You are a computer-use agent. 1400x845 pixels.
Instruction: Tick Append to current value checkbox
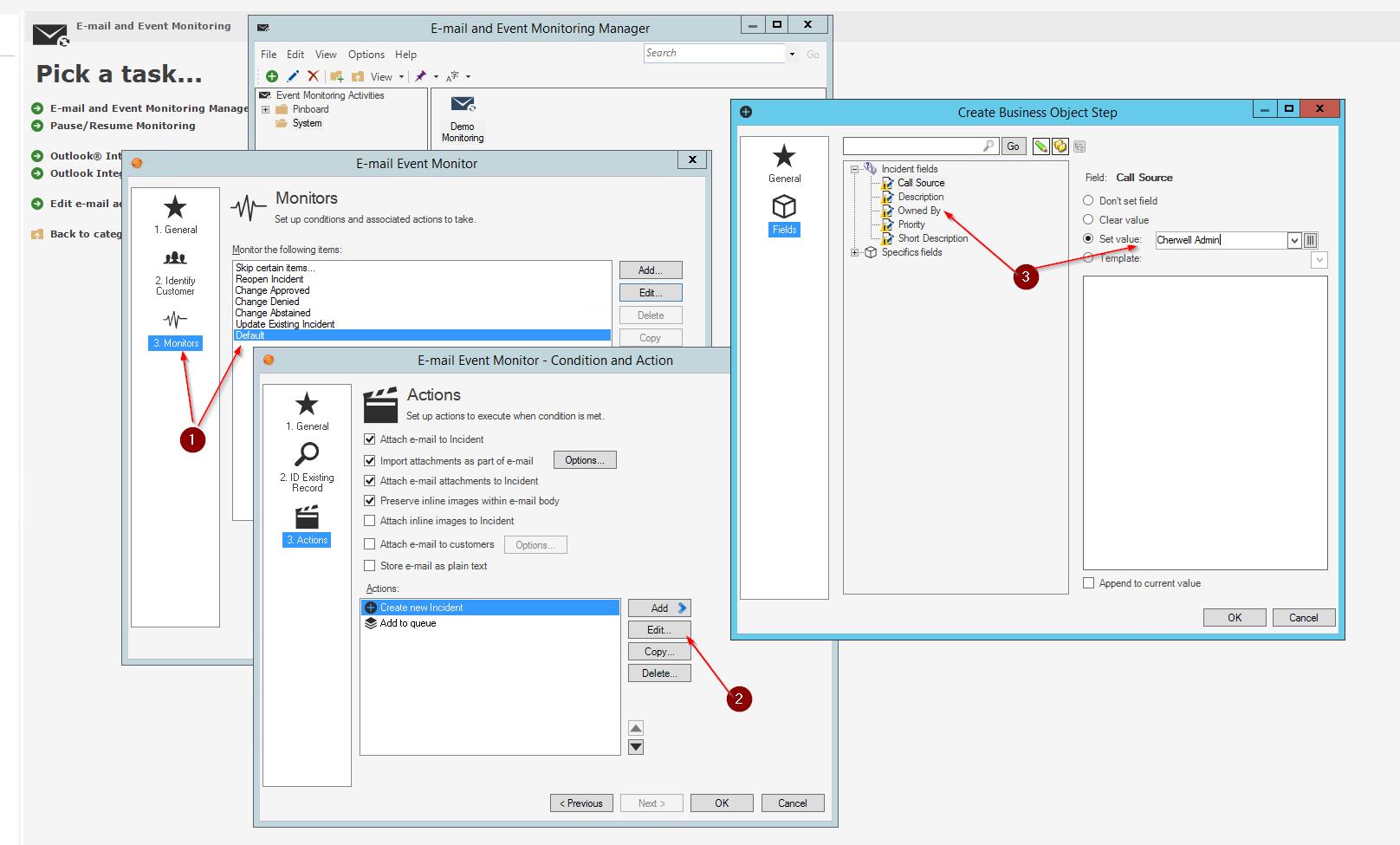1089,583
